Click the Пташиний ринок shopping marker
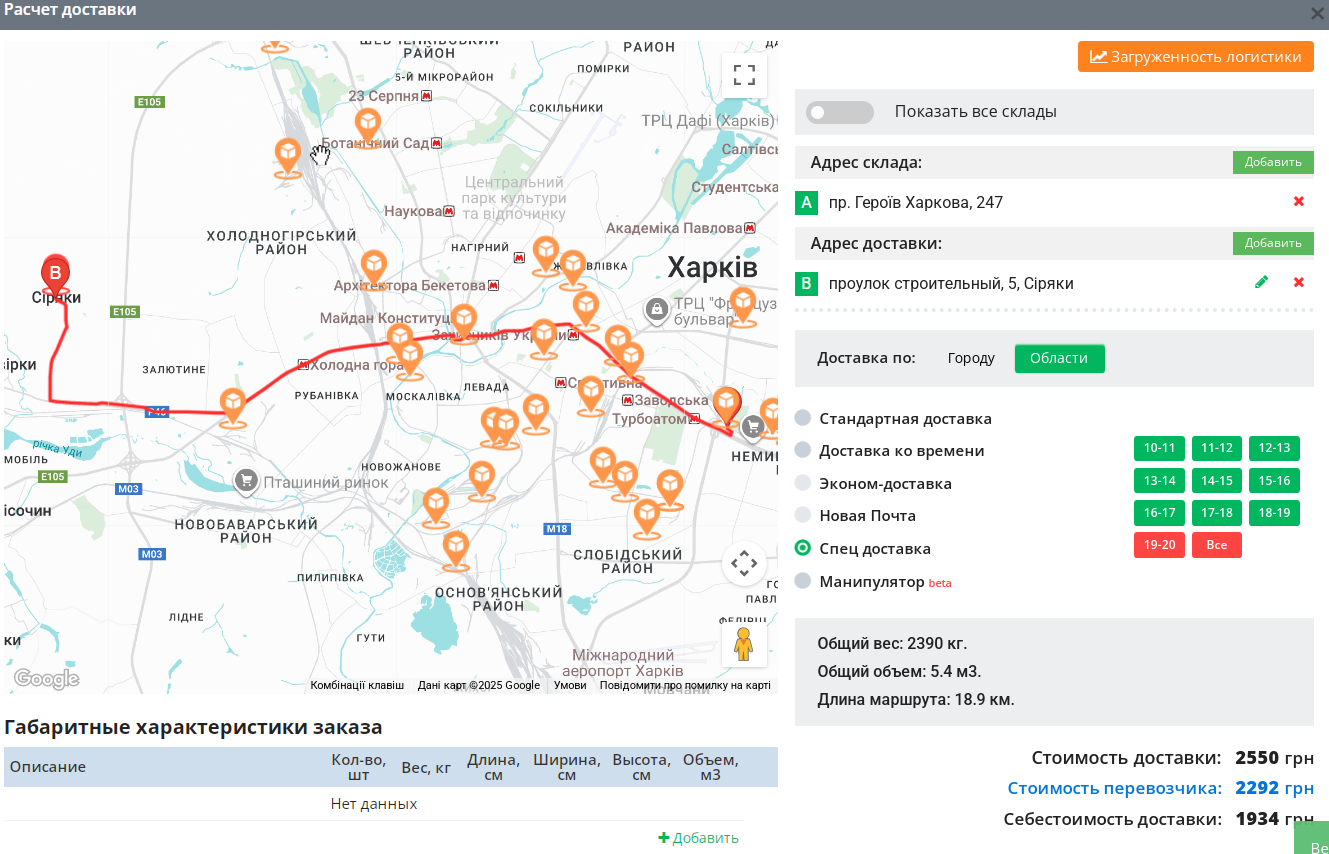This screenshot has height=854, width=1329. click(x=246, y=481)
